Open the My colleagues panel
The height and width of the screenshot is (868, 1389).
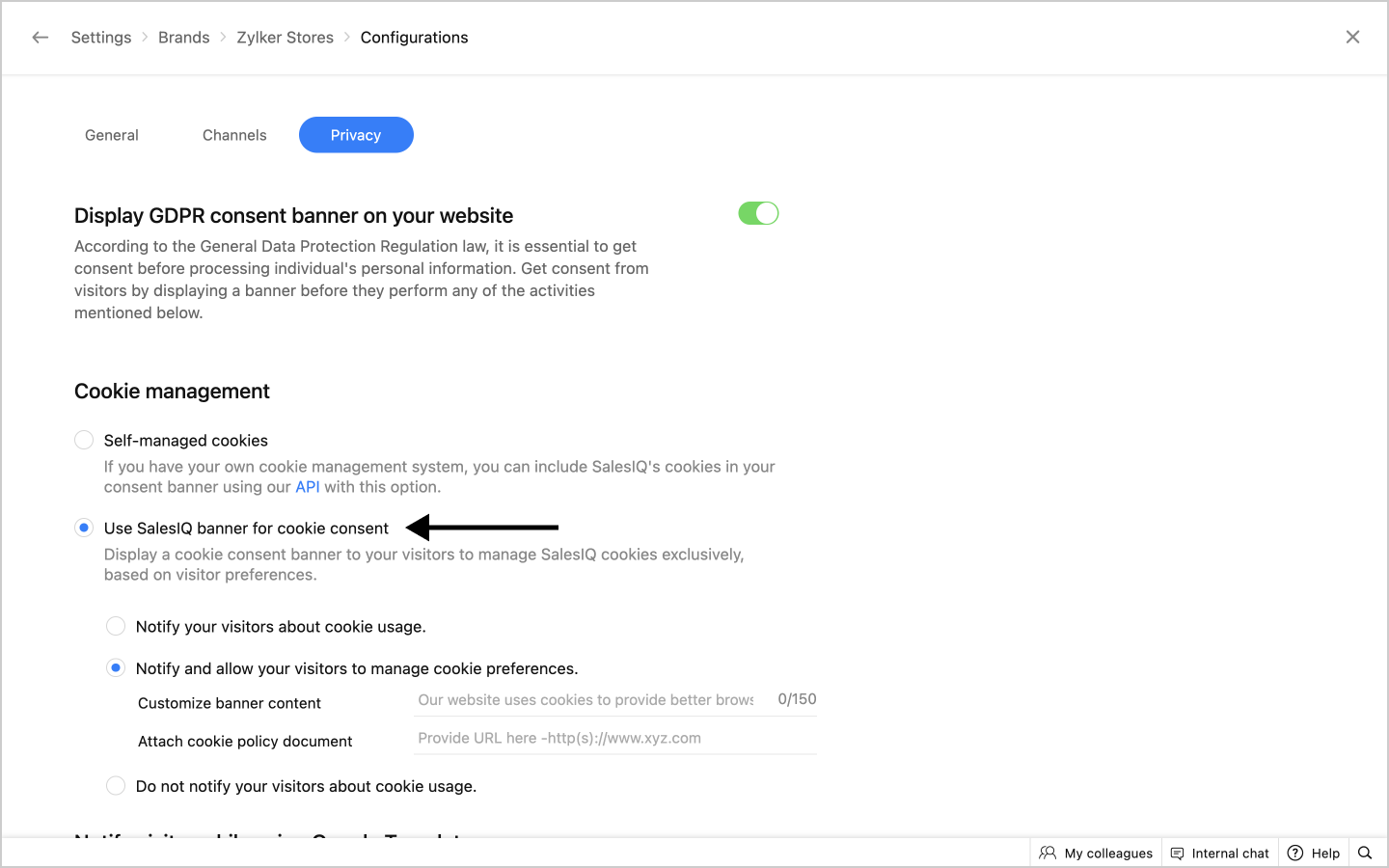[1096, 853]
